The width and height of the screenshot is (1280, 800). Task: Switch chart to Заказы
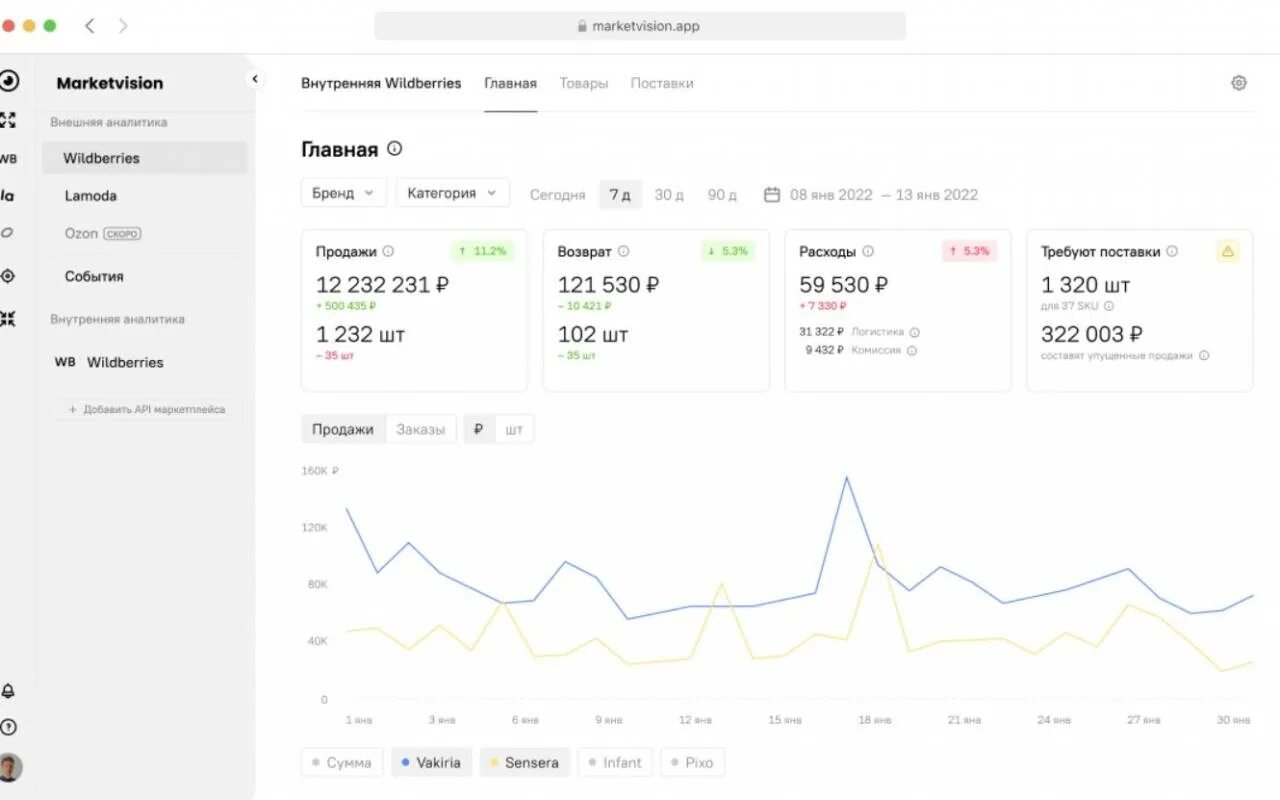(420, 429)
